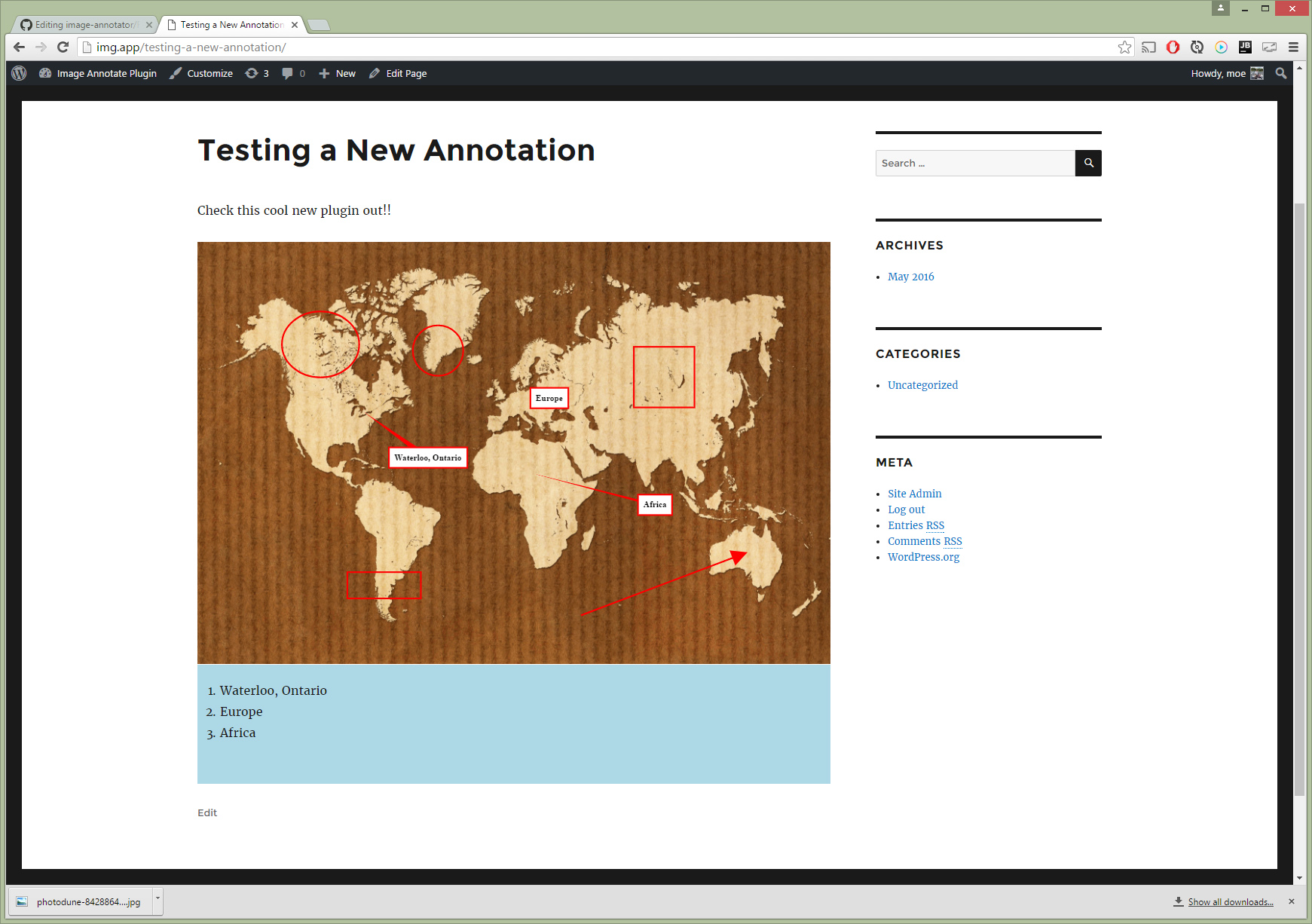Viewport: 1312px width, 924px height.
Task: Close the Testing a New Annotation tab
Action: 295,25
